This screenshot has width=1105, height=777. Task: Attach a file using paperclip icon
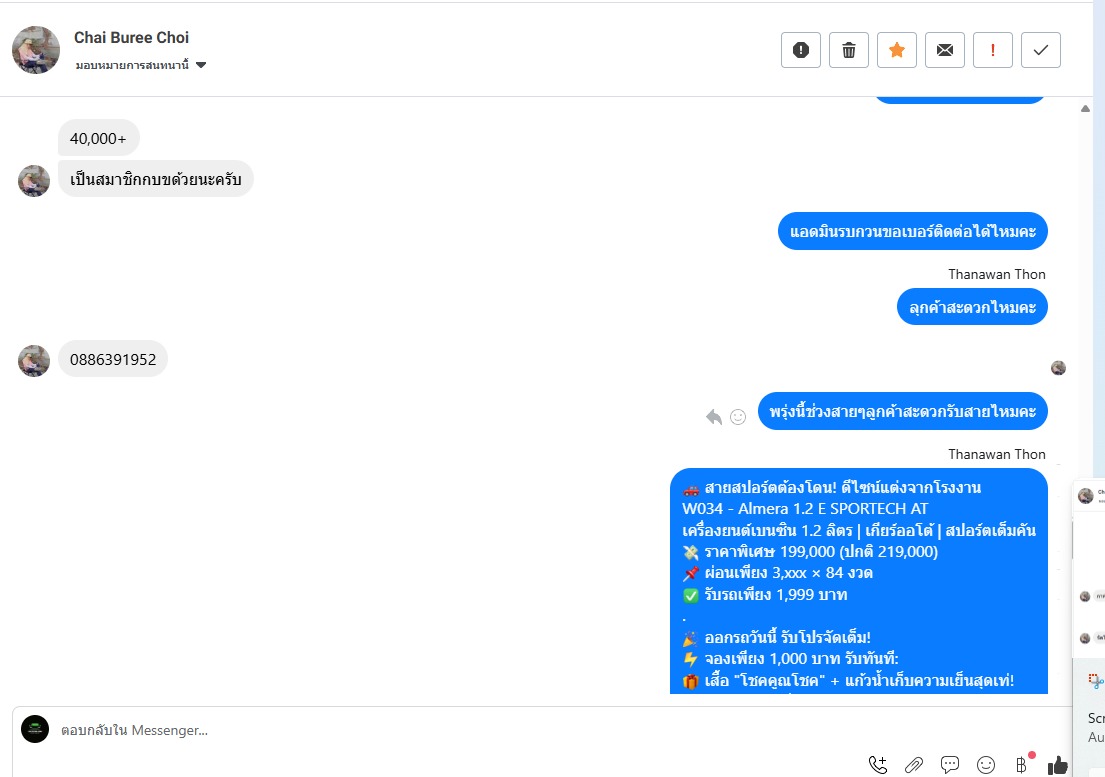point(914,764)
